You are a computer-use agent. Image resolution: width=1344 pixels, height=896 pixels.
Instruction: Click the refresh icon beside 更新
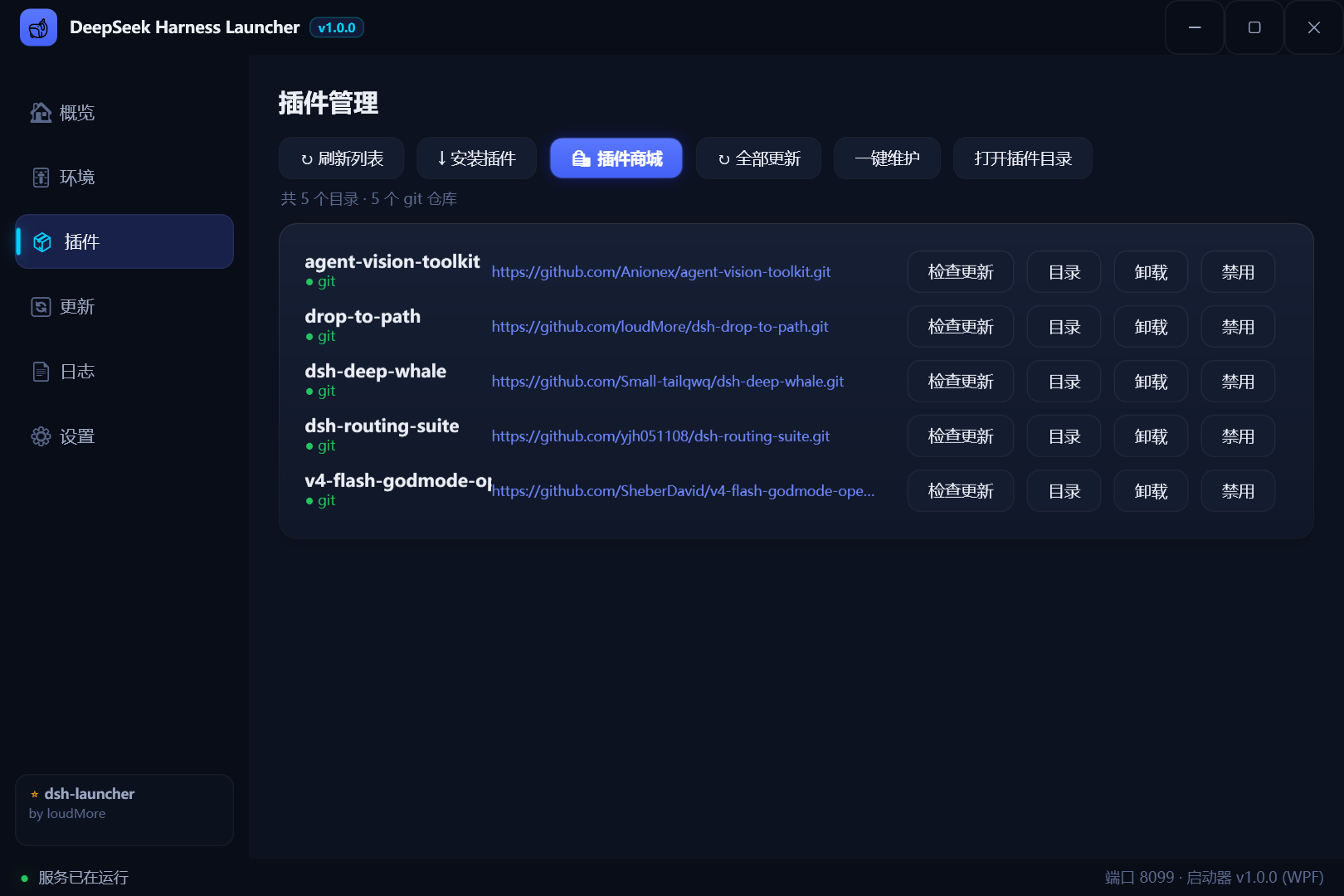pyautogui.click(x=41, y=307)
